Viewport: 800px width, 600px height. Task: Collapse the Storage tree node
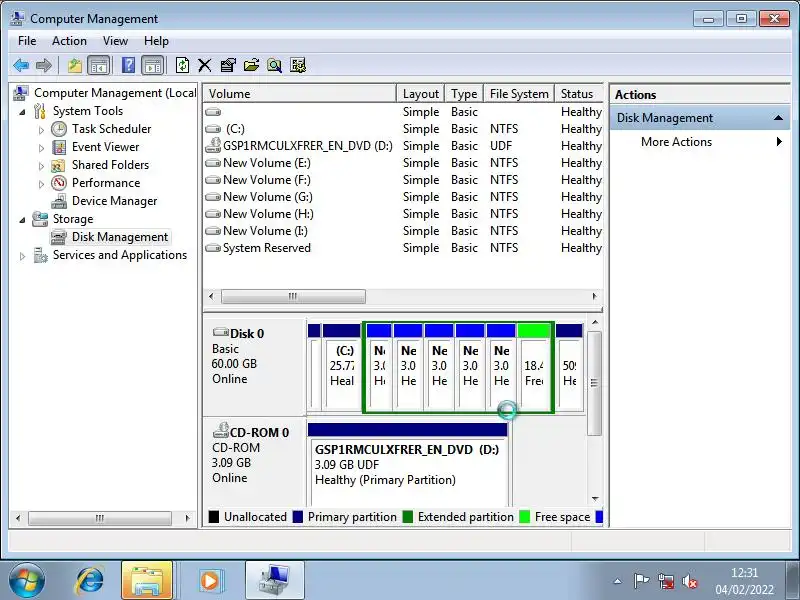(x=22, y=220)
